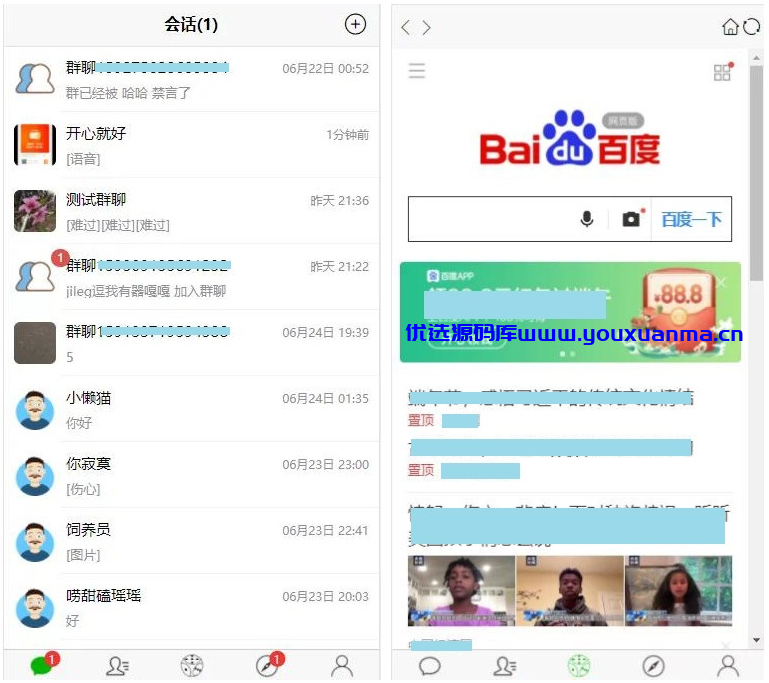Open the 小懒猫 conversation

click(192, 409)
